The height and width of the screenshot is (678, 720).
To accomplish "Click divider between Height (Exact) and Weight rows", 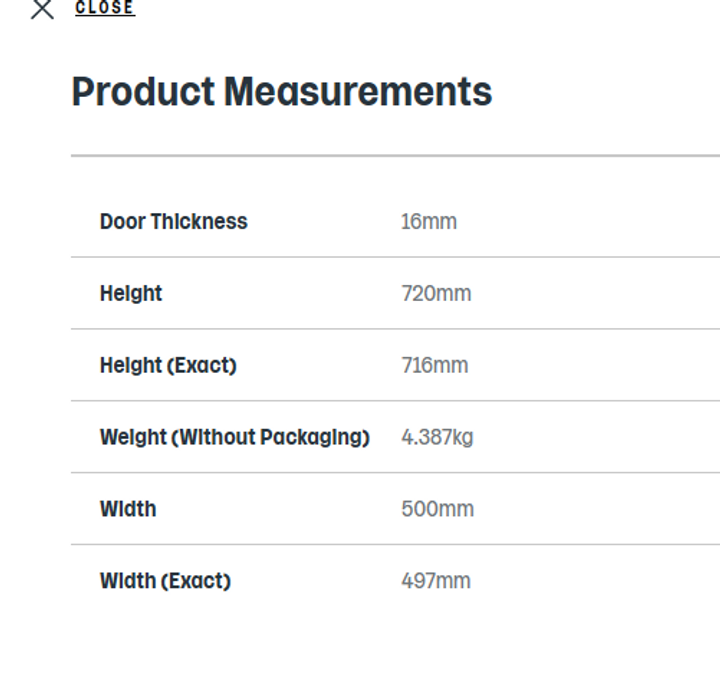I will coord(395,401).
